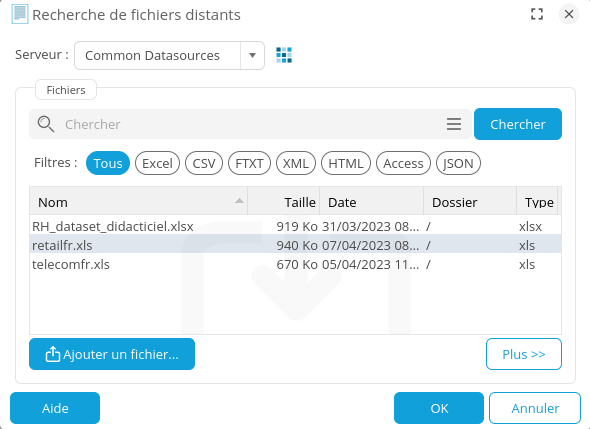Enable the Excel filter
Viewport: 590px width, 429px height.
[x=157, y=163]
